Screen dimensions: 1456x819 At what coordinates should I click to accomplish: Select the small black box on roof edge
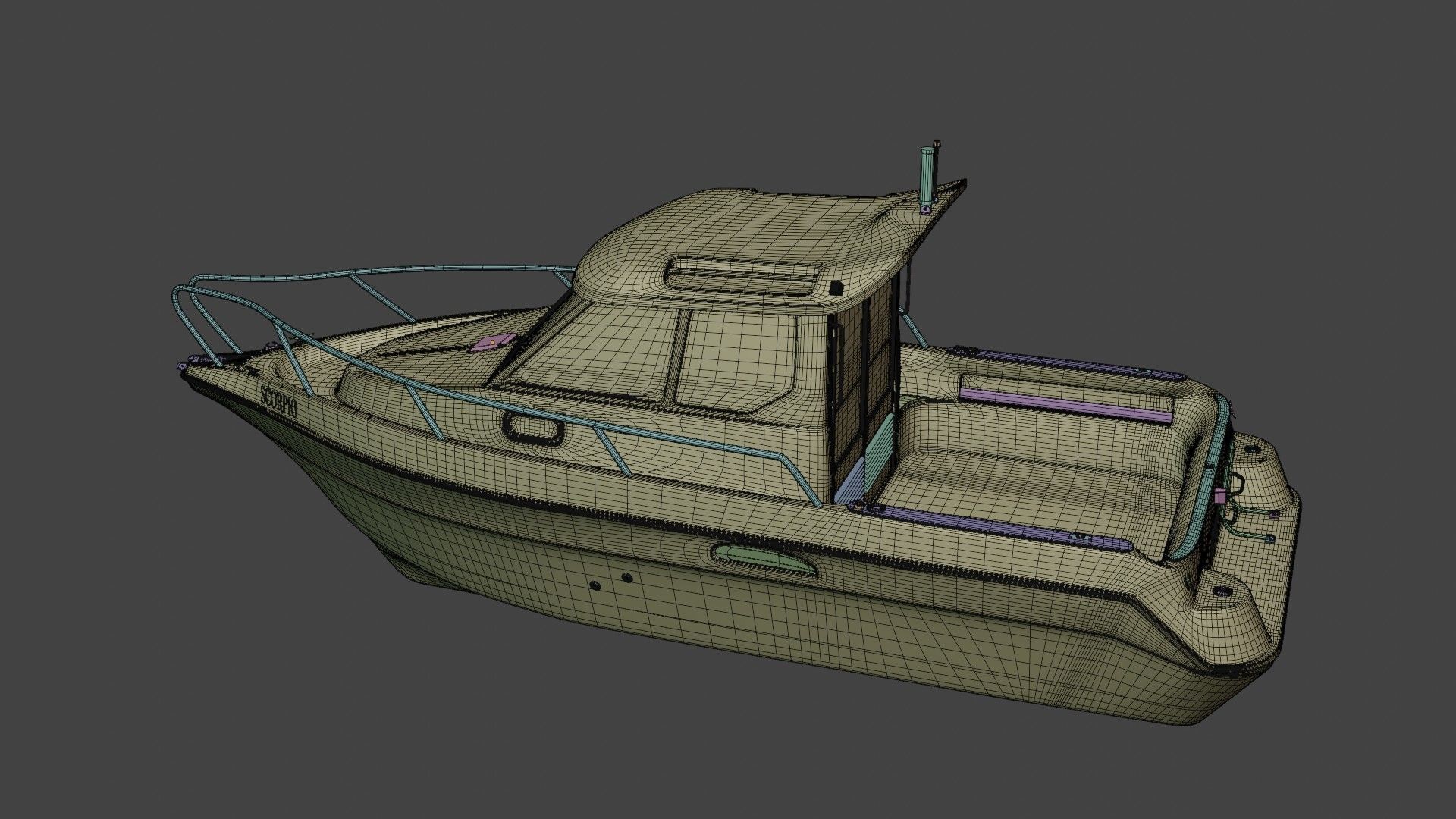tap(837, 287)
